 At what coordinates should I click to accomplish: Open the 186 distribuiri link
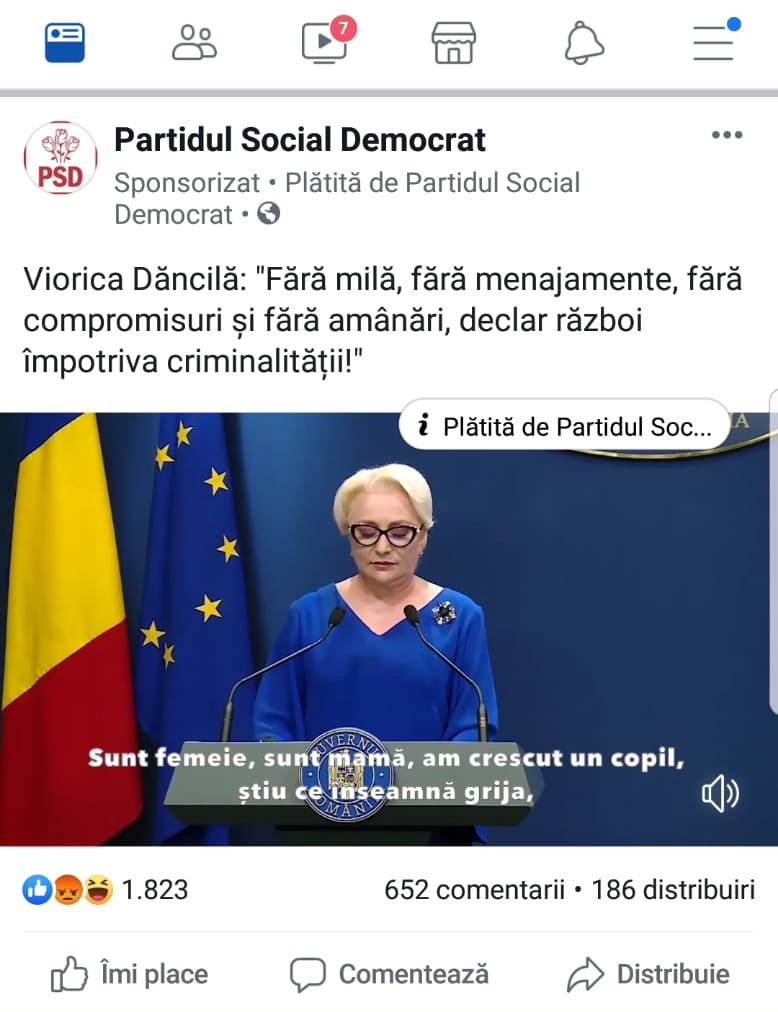coord(673,890)
